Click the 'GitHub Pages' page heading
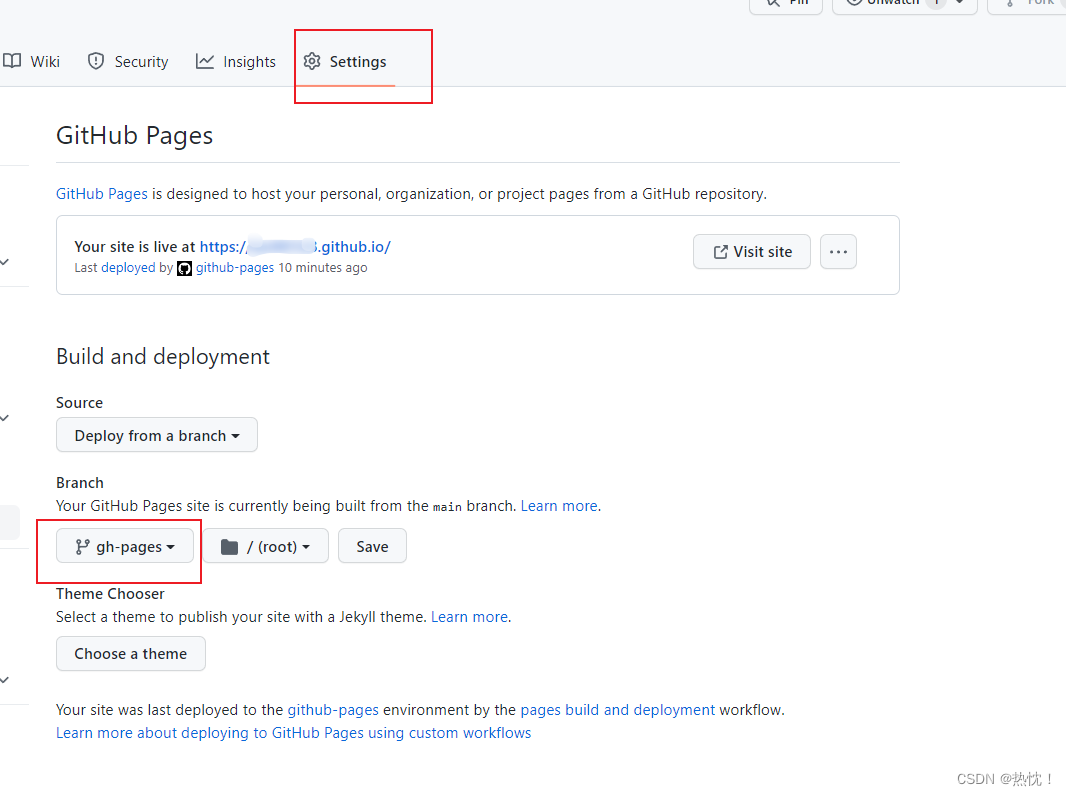 coord(135,135)
